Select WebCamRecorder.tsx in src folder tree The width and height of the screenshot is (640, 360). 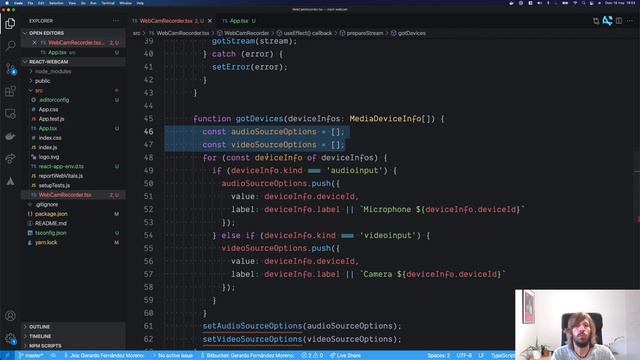click(65, 195)
